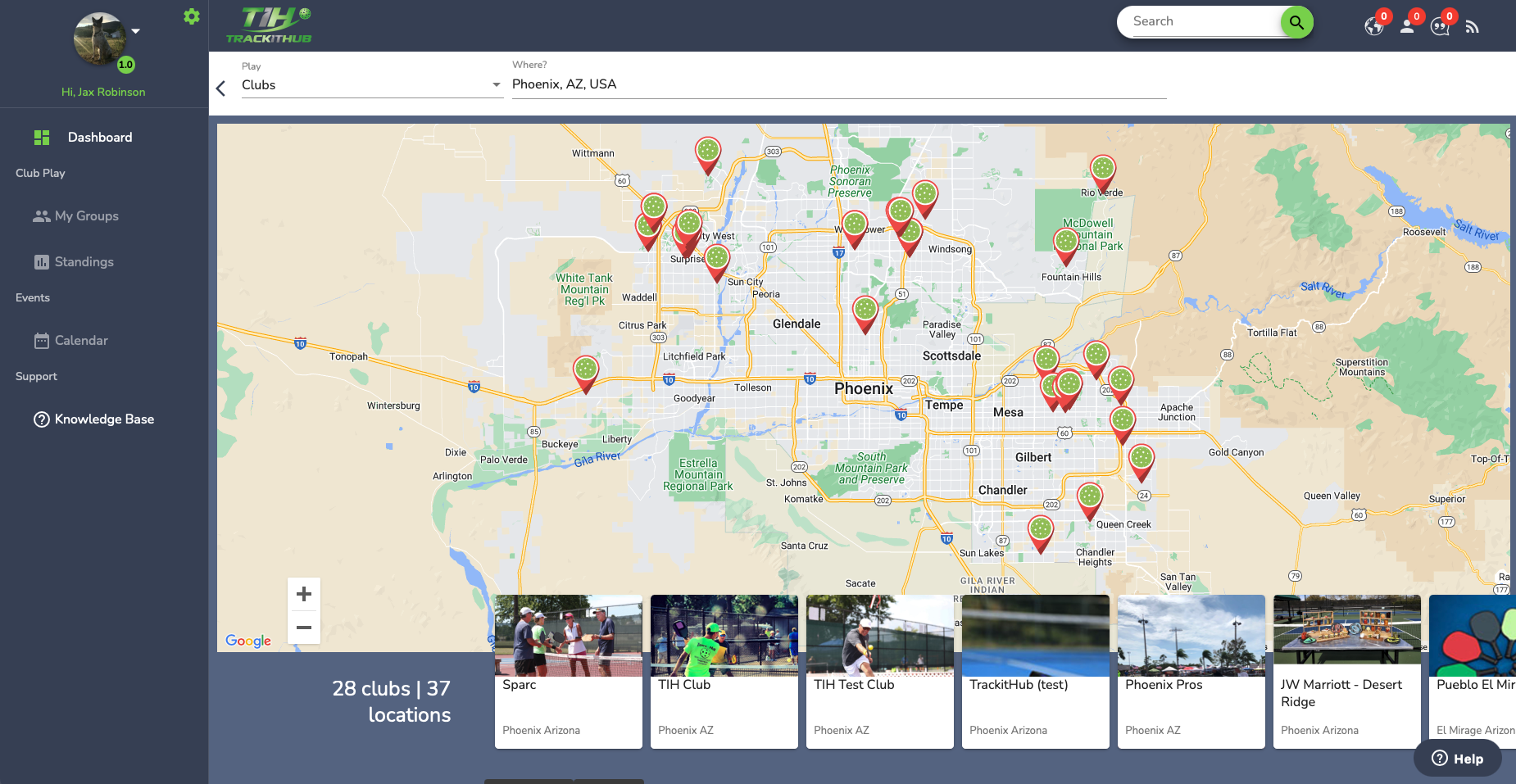The width and height of the screenshot is (1516, 784).
Task: Open profile notifications via the person icon
Action: (x=1408, y=25)
